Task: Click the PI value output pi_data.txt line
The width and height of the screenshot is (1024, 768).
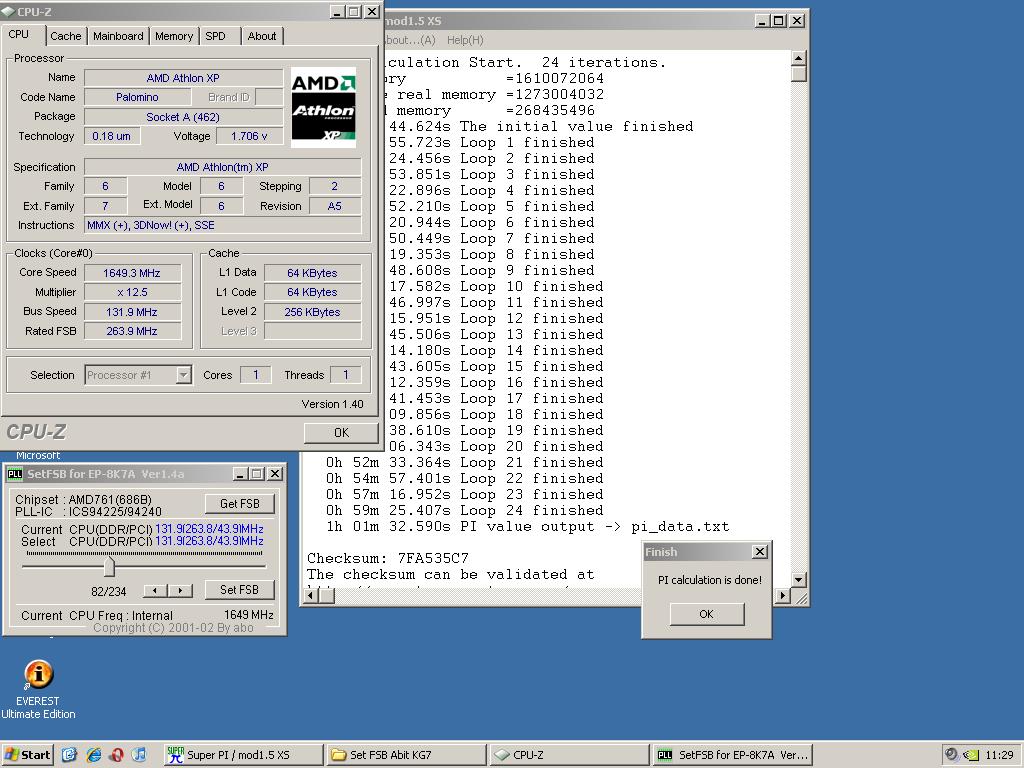Action: coord(527,526)
